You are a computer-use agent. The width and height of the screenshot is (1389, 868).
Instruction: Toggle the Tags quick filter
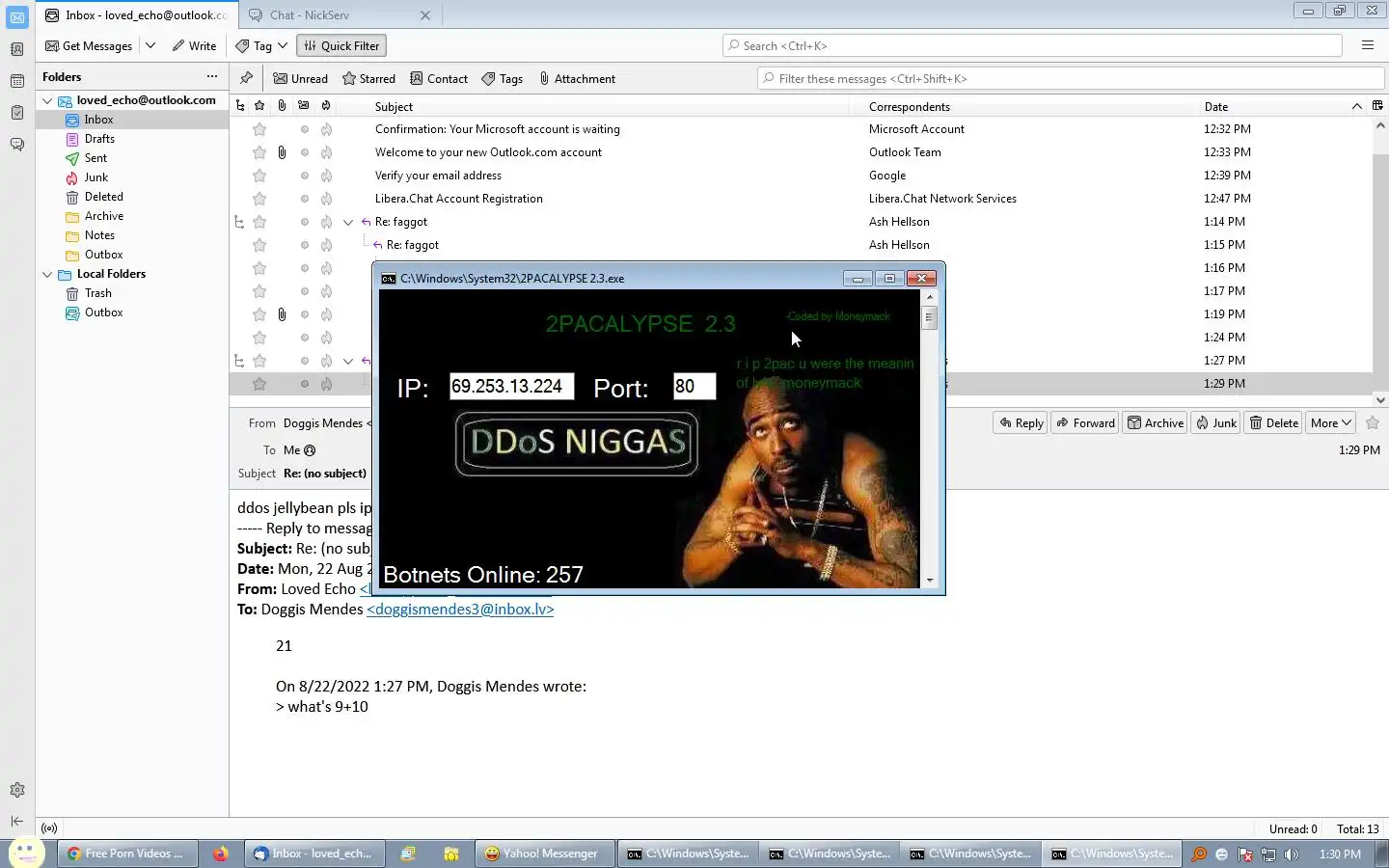tap(503, 79)
